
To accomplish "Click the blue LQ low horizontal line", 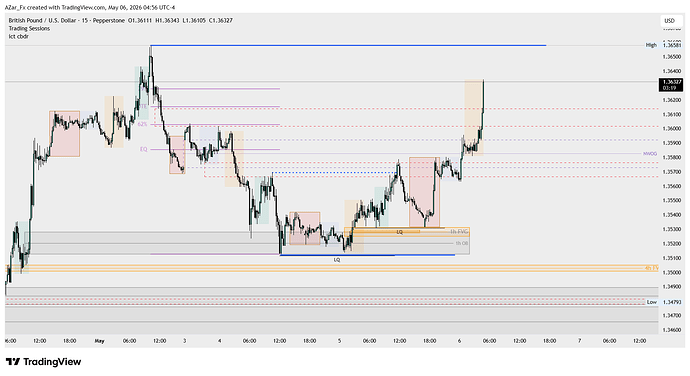I will click(367, 255).
